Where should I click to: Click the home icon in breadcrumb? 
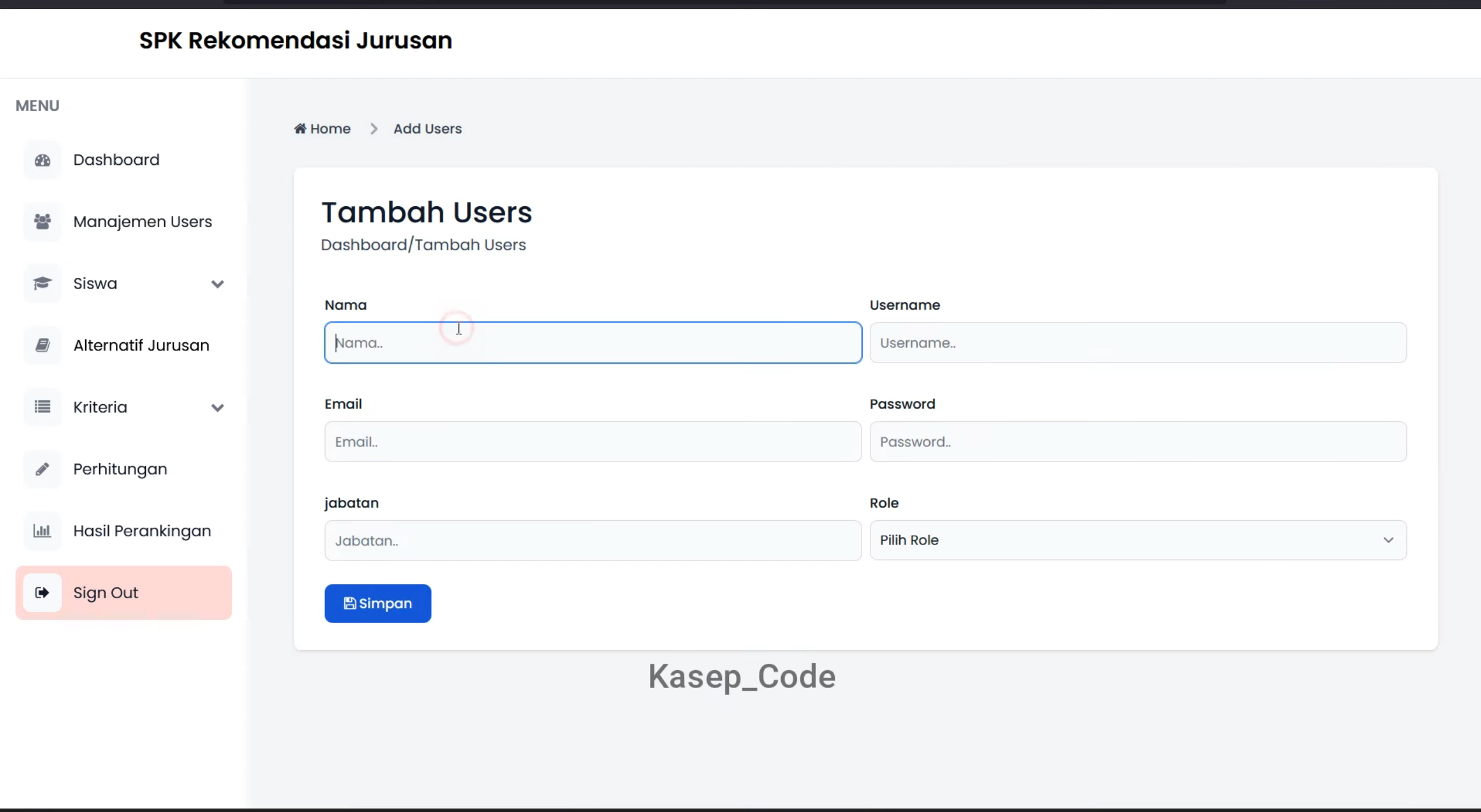[300, 128]
